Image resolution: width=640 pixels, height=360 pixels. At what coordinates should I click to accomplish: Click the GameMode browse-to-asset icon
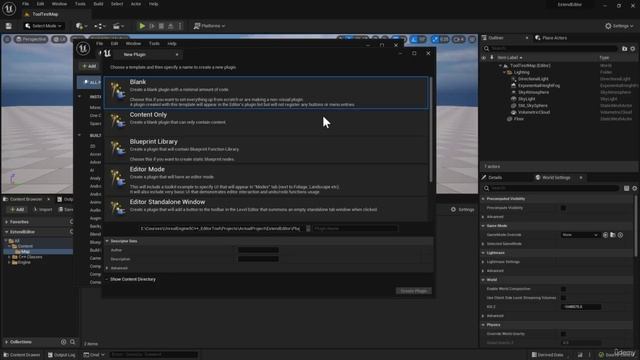(x=613, y=235)
